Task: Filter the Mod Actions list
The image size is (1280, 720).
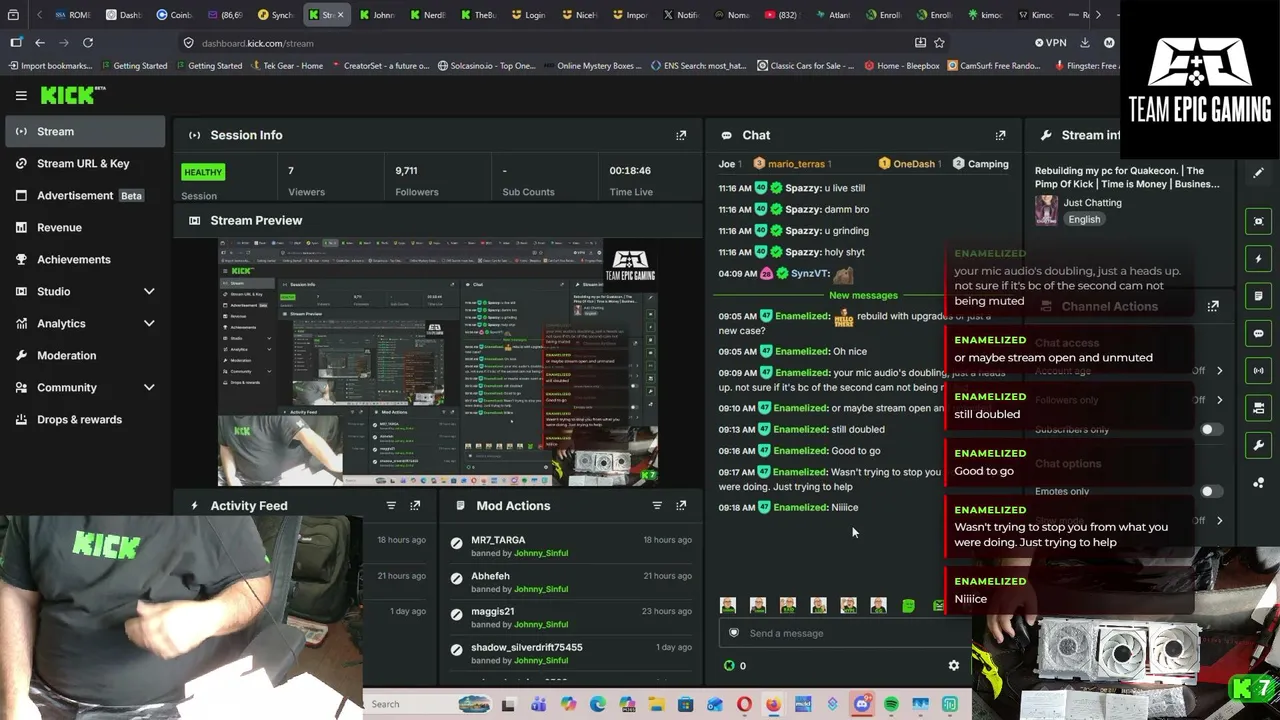Action: pyautogui.click(x=657, y=506)
